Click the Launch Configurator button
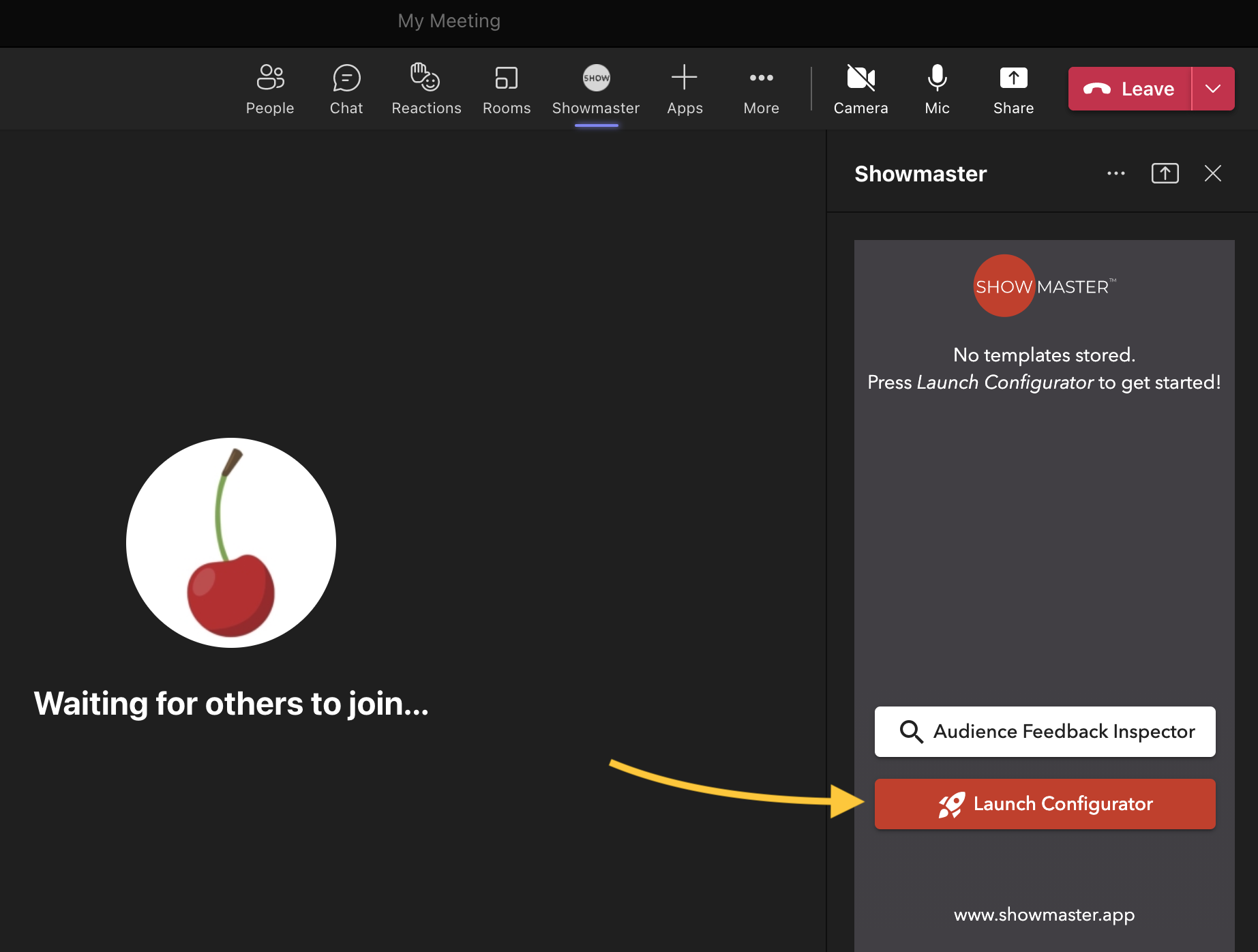This screenshot has width=1258, height=952. coord(1045,804)
